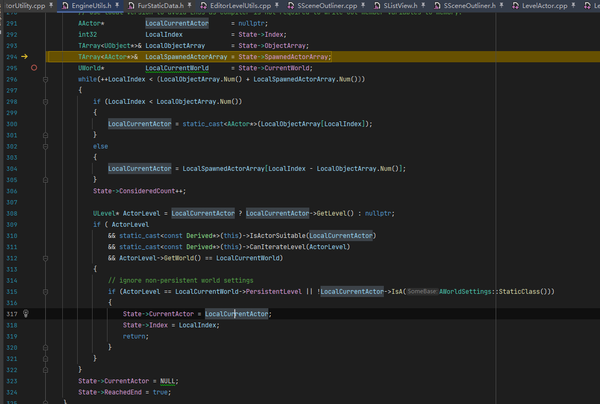Place cursor on 'return;' at line 319
This screenshot has height=404, width=600.
tap(135, 336)
